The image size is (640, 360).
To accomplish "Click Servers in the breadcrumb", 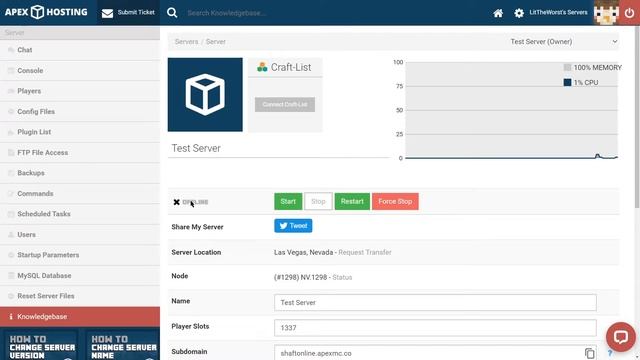I will pyautogui.click(x=186, y=42).
